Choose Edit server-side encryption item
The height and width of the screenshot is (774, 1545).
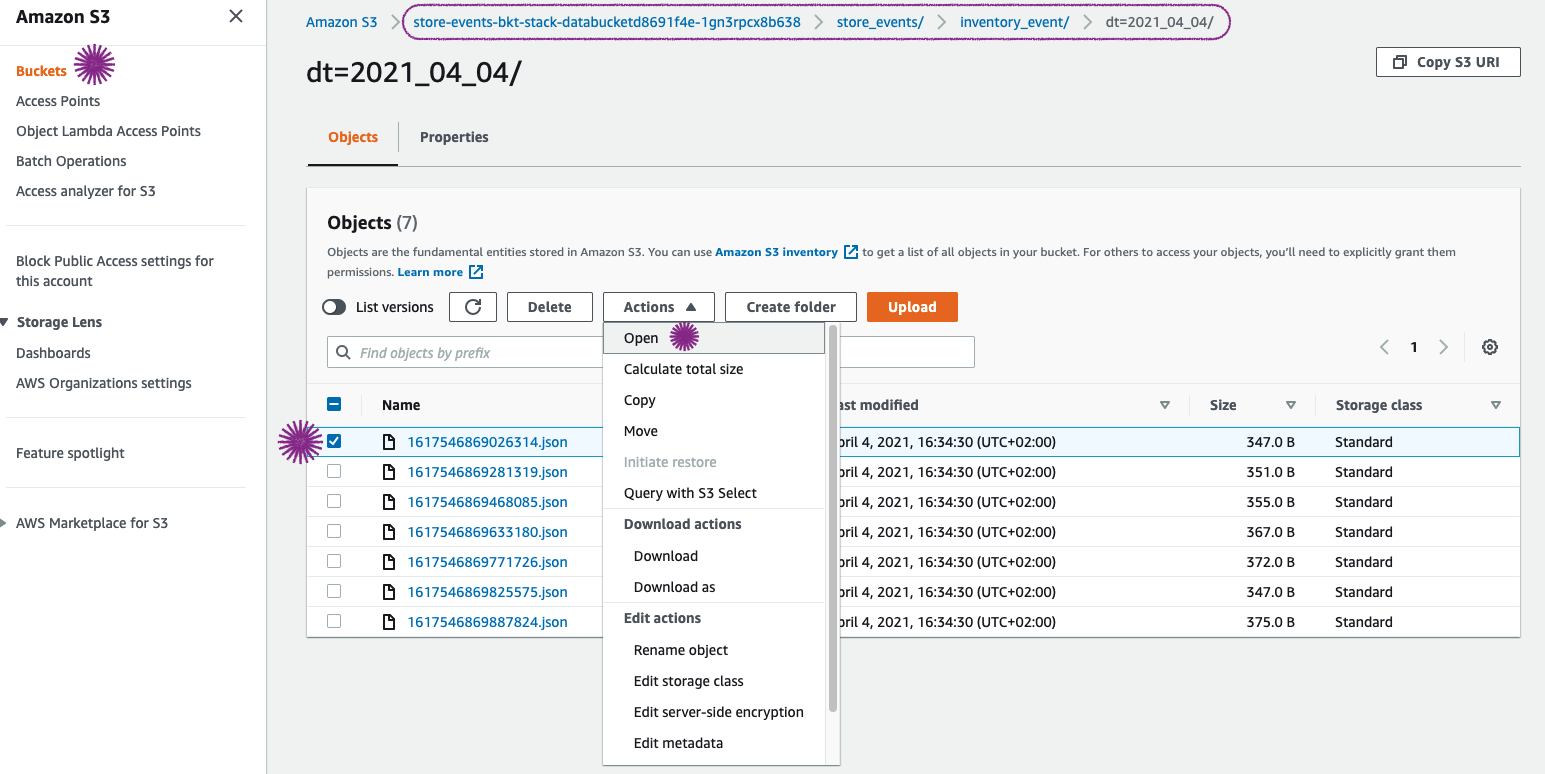(714, 712)
